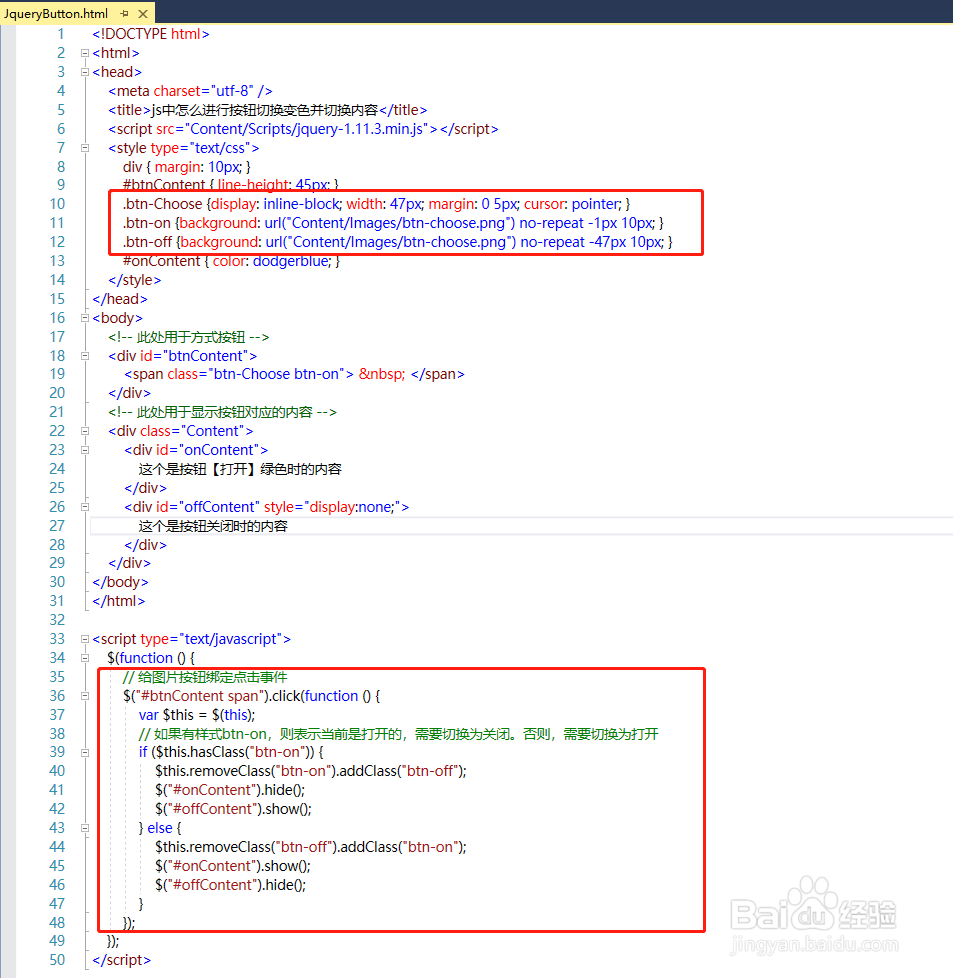
Task: Click the .btn-Choose CSS rule line
Action: [x=377, y=204]
